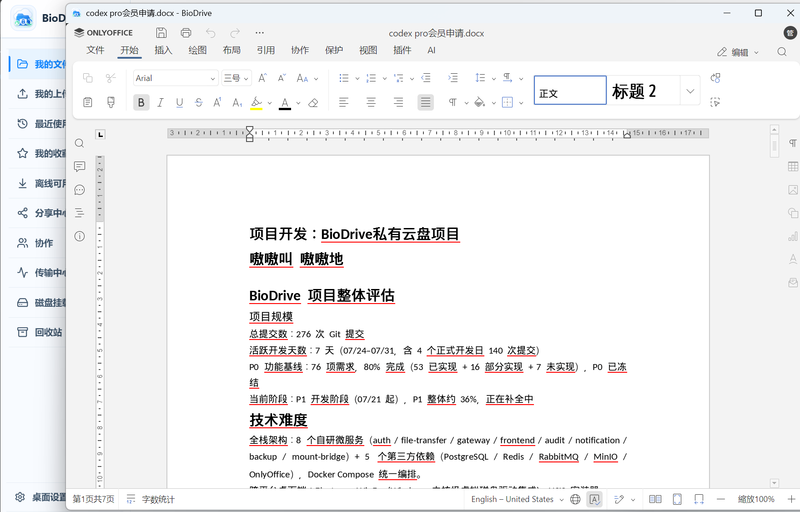Open the borders dropdown
The image size is (800, 512).
521,103
